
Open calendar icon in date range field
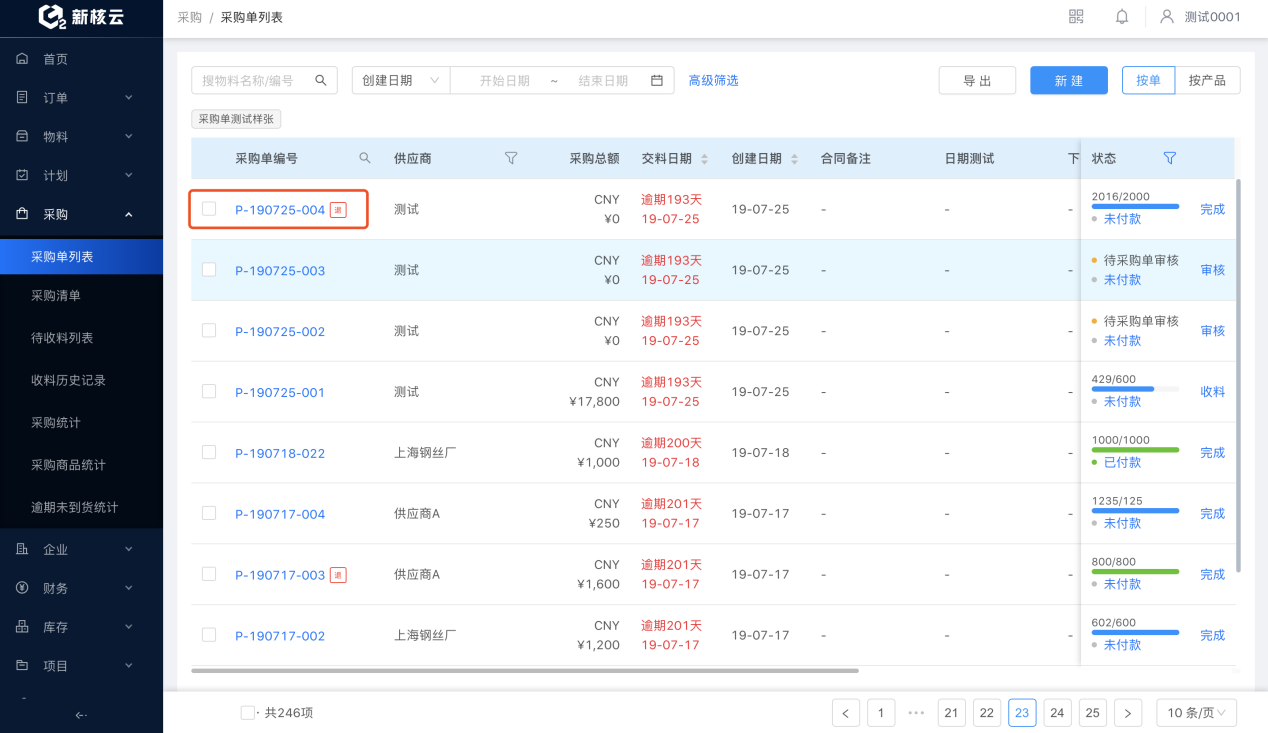click(x=657, y=80)
